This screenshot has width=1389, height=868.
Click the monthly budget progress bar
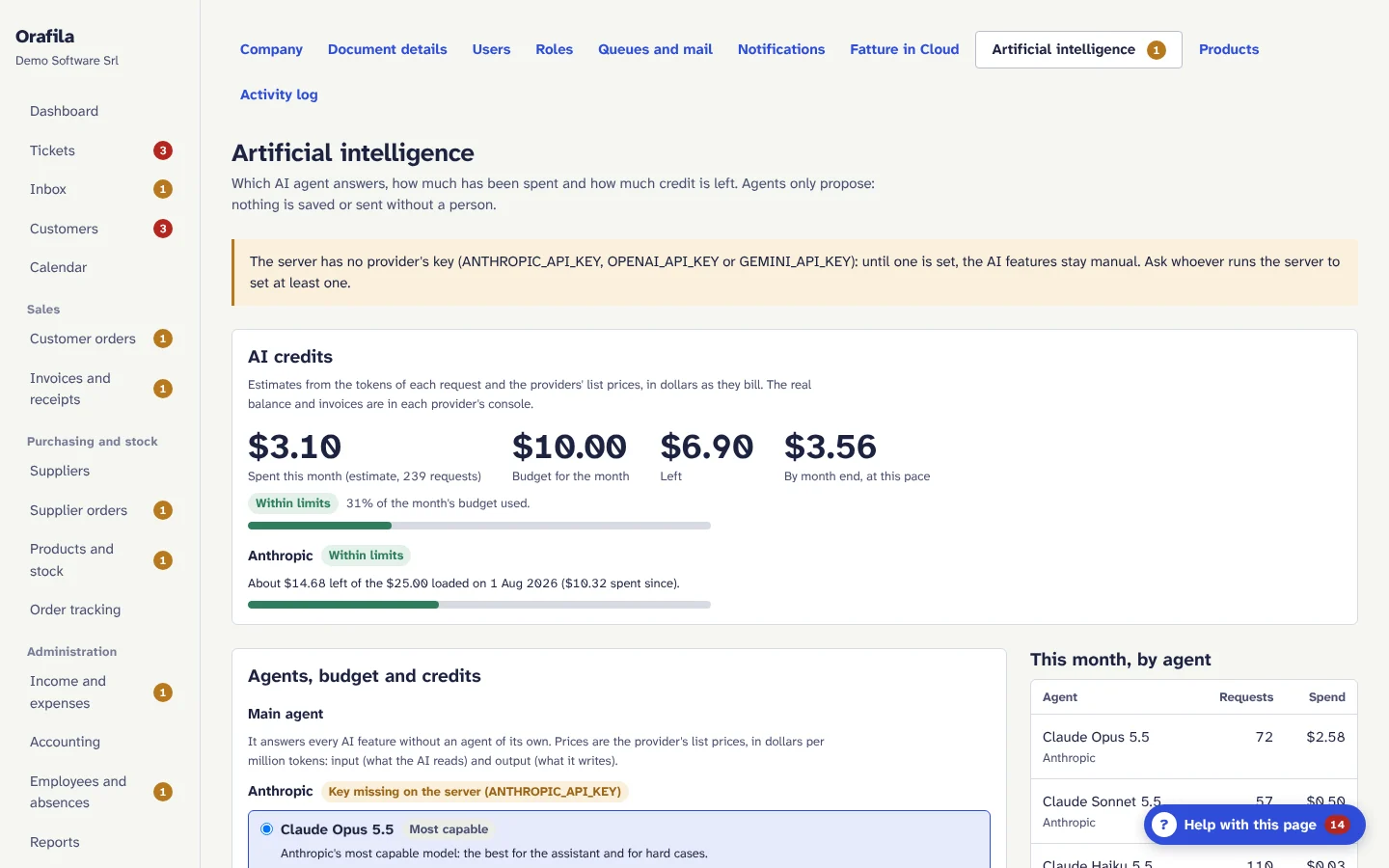pyautogui.click(x=479, y=526)
